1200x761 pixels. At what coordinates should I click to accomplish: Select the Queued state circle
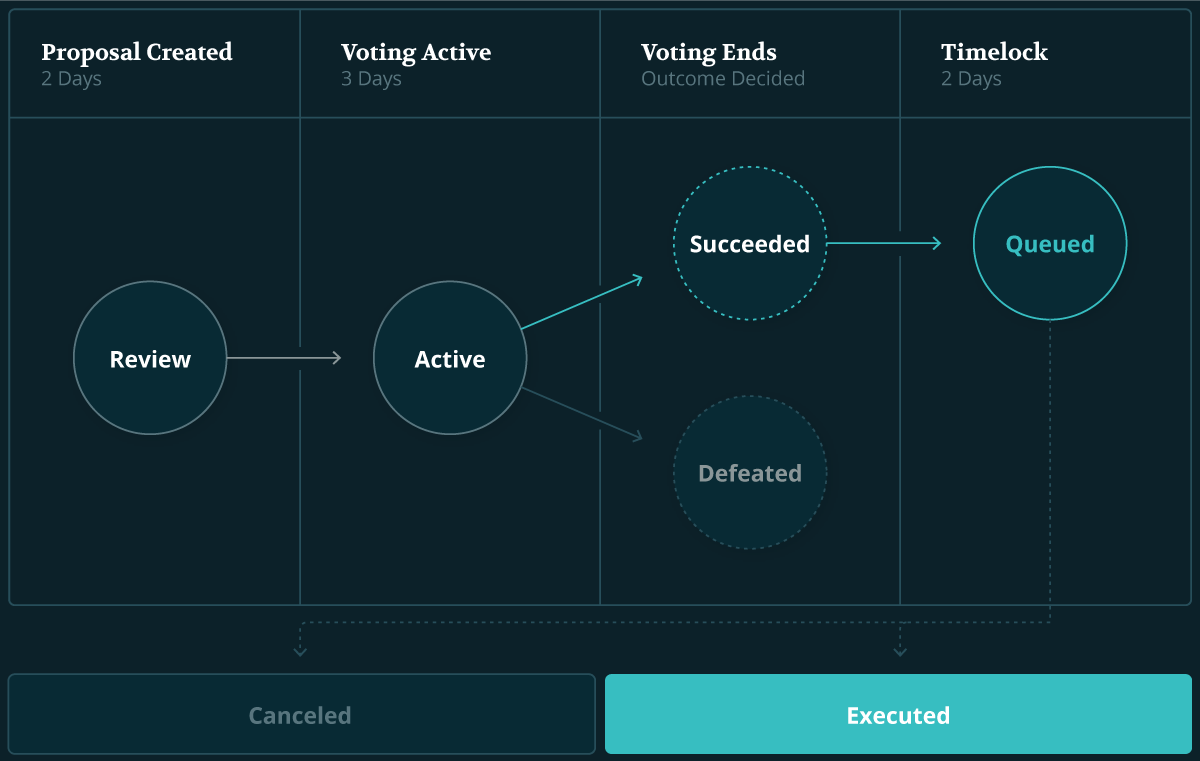1050,243
